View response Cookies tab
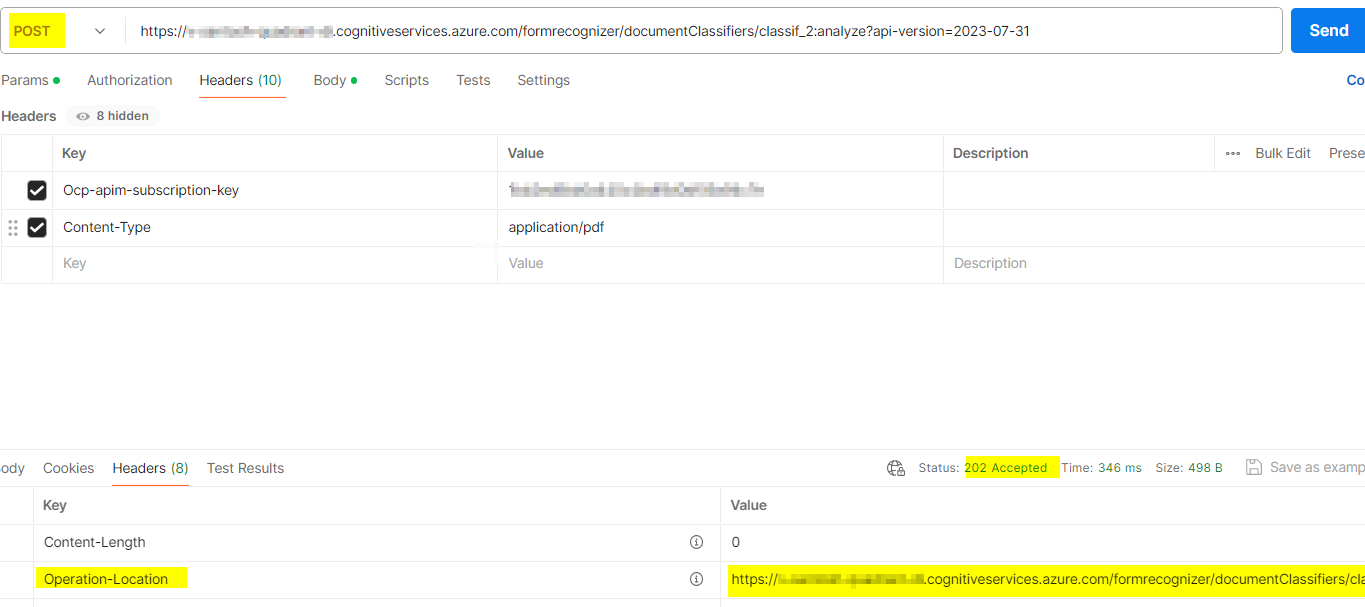Image resolution: width=1365 pixels, height=607 pixels. click(68, 468)
